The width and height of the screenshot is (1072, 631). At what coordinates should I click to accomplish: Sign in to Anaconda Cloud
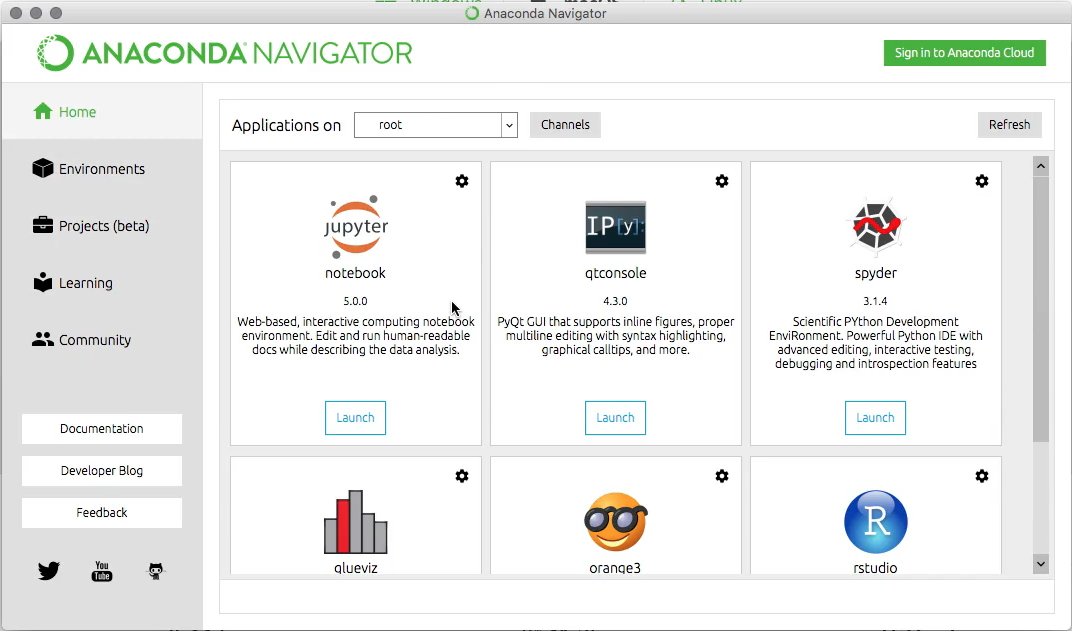[964, 52]
